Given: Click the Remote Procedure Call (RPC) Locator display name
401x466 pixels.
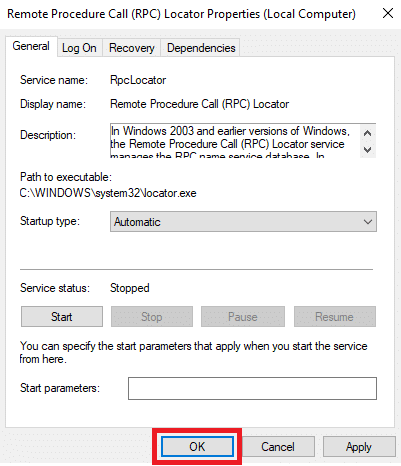Looking at the screenshot, I should [199, 104].
